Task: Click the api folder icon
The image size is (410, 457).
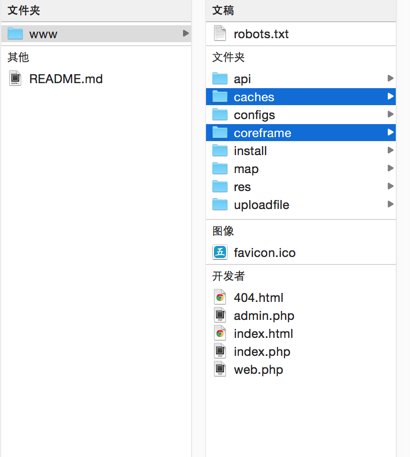Action: point(220,79)
